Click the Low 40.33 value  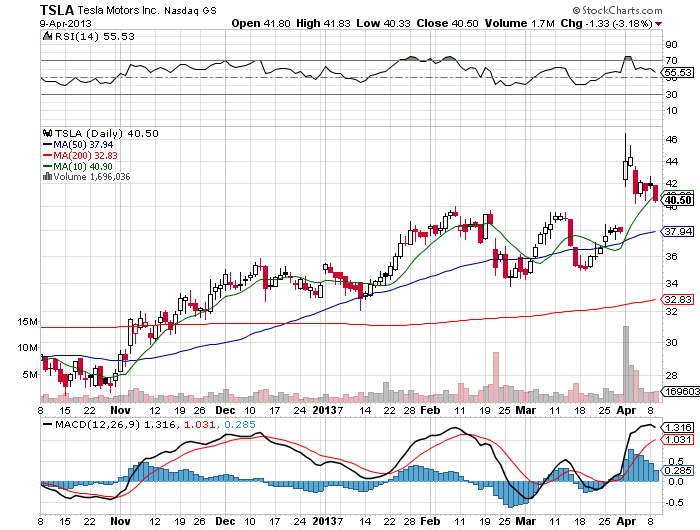coord(383,23)
